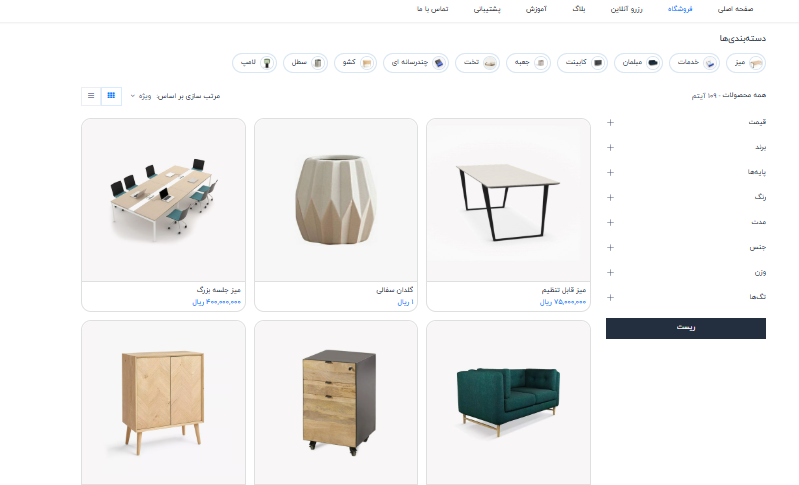The image size is (799, 485).
Task: Click the ریست (reset) filters button
Action: [686, 328]
